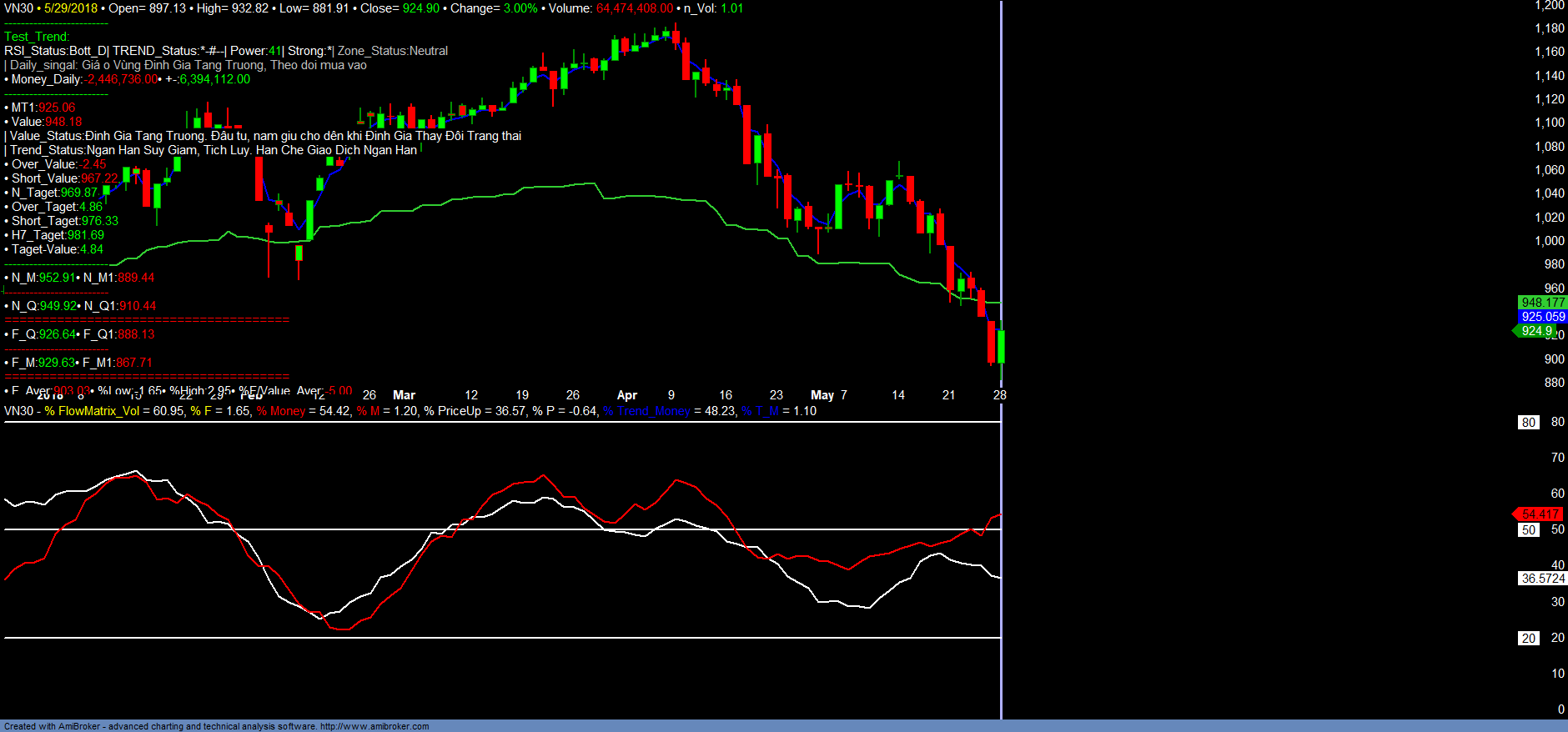The height and width of the screenshot is (732, 1568).
Task: Click the Apr label on the date axis
Action: tap(626, 395)
